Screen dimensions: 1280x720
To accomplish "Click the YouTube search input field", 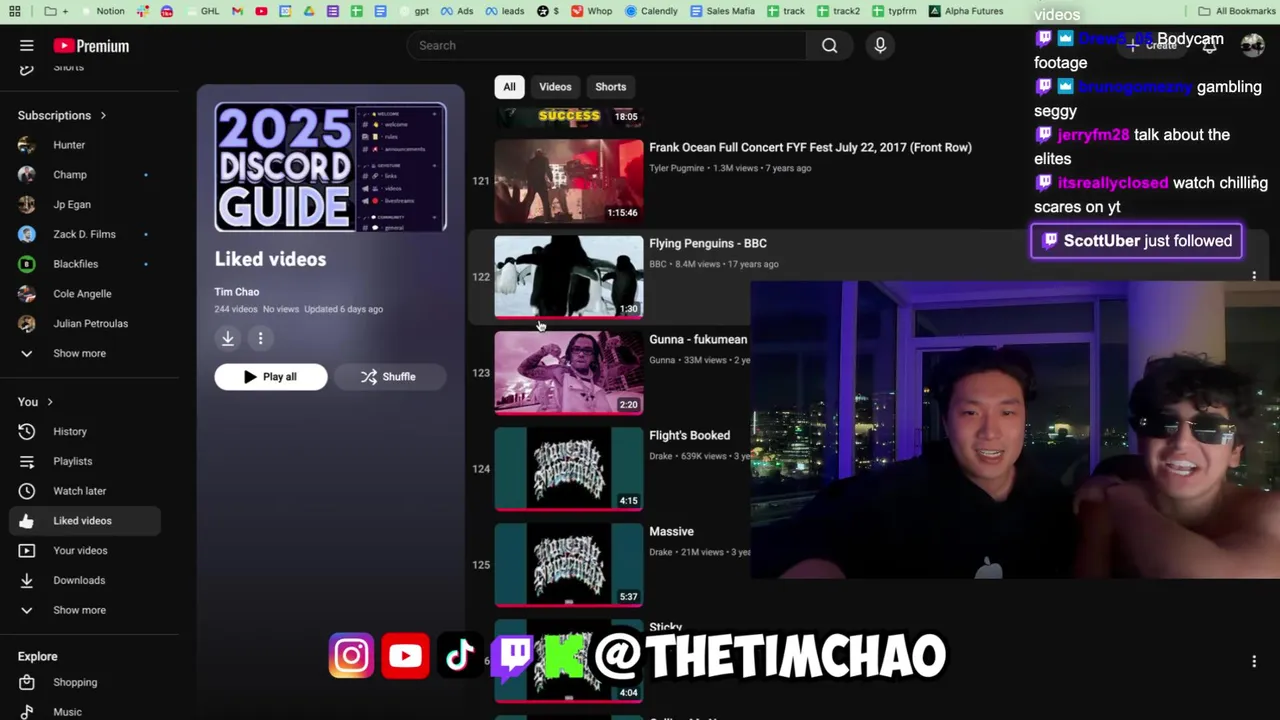I will click(606, 45).
